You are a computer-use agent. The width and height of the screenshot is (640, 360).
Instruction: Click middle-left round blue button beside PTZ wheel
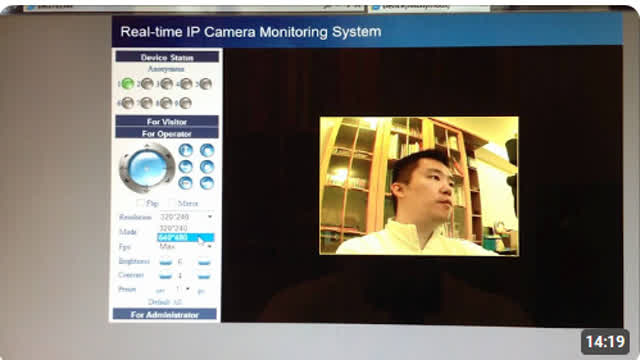tap(186, 167)
